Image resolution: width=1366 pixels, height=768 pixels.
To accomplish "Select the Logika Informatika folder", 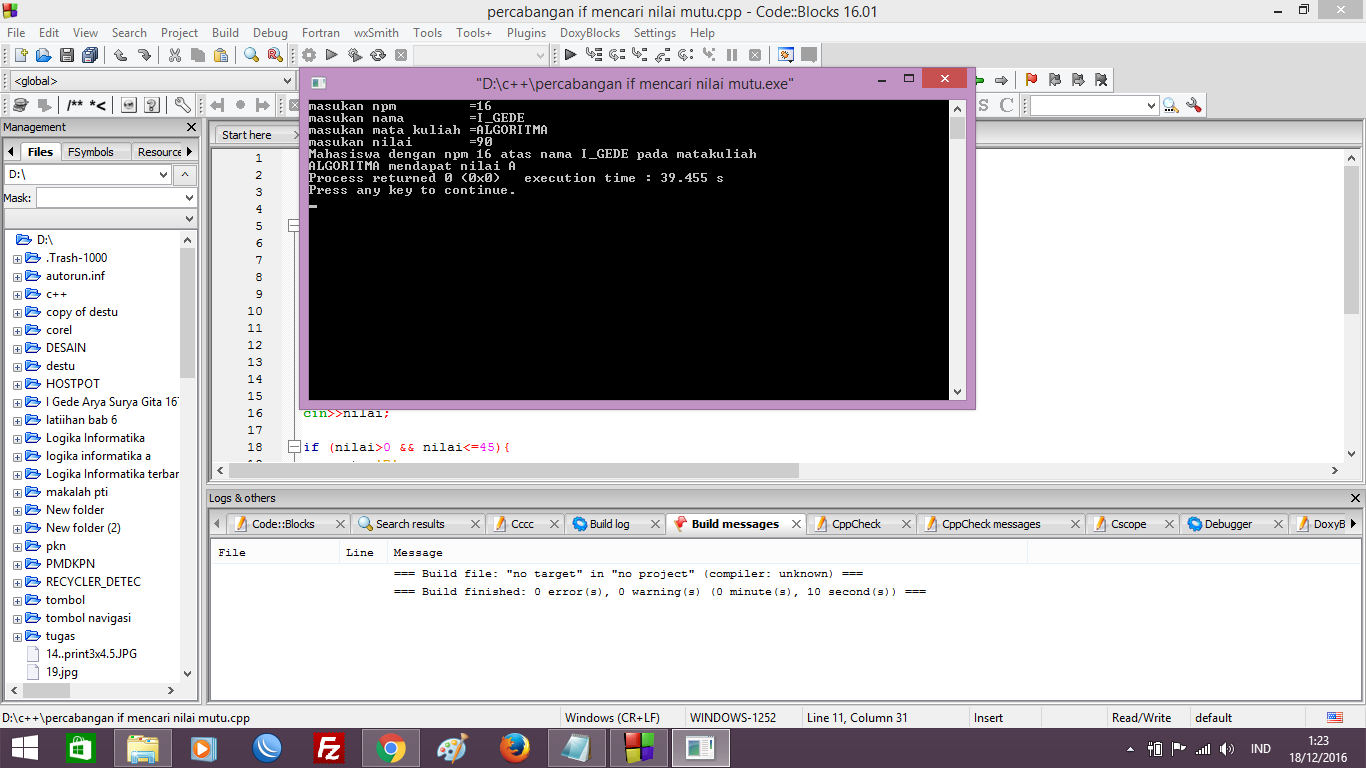I will [95, 438].
